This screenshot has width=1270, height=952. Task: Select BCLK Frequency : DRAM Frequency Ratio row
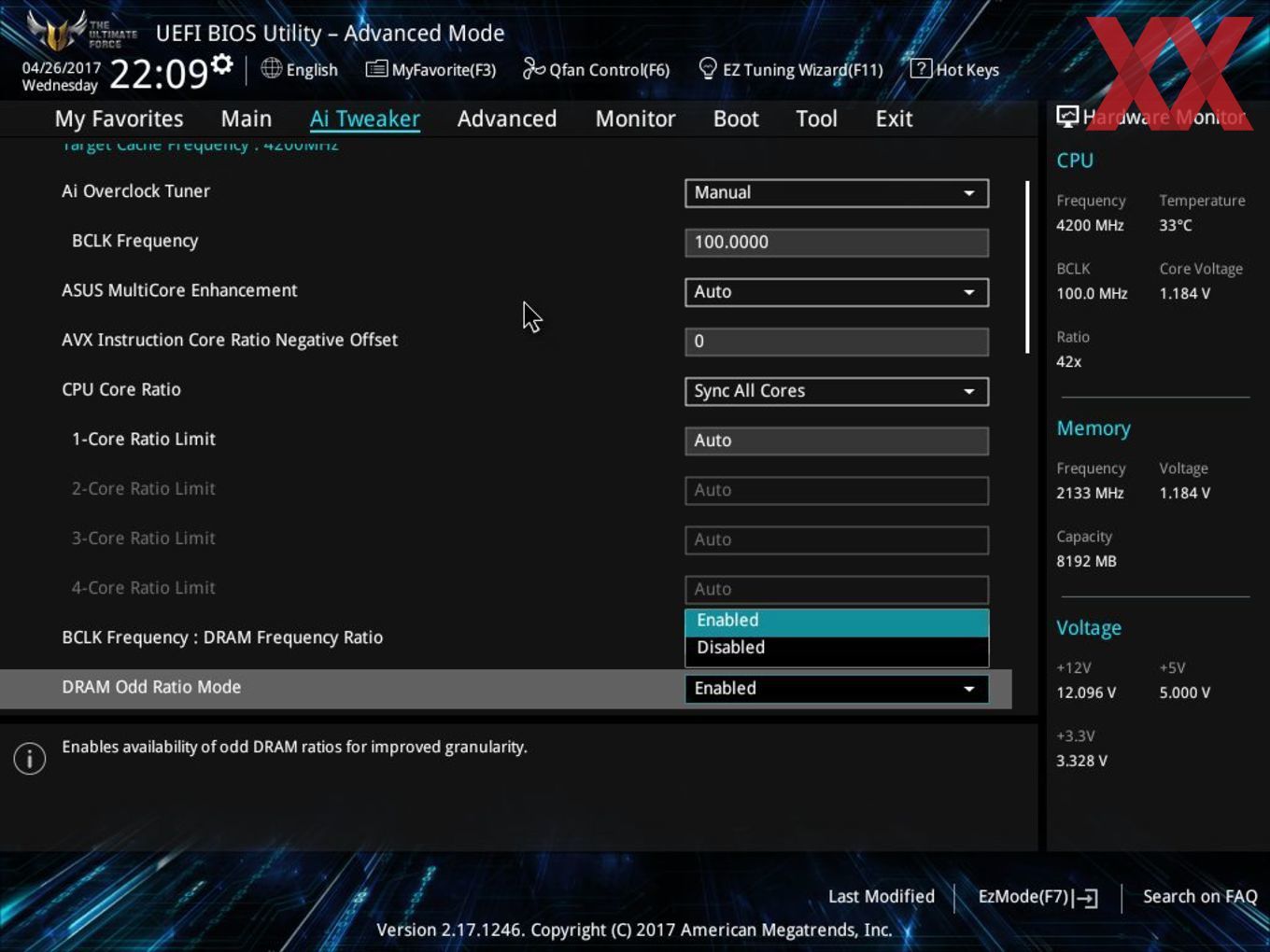coord(222,637)
